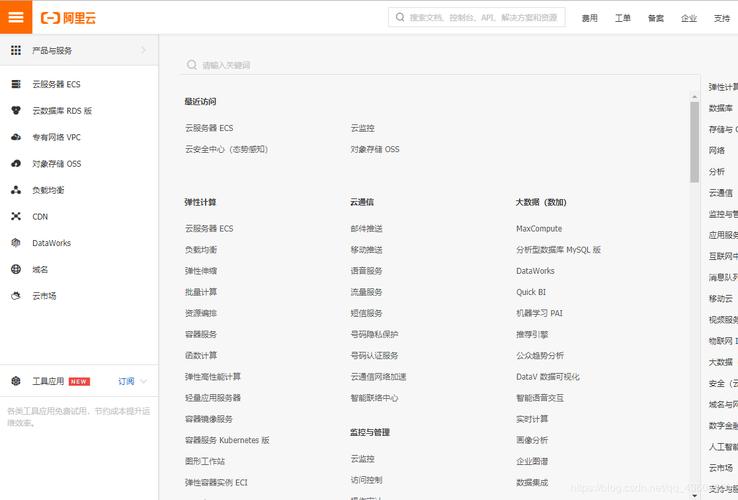The height and width of the screenshot is (500, 738).
Task: Click the Aliyun logo
Action: tap(69, 18)
